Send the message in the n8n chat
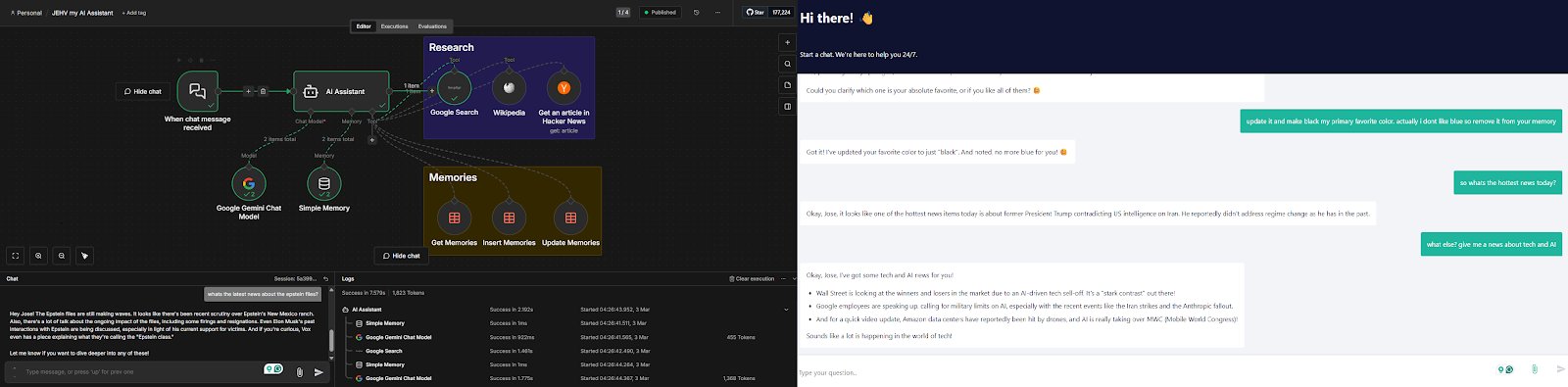 tap(318, 372)
